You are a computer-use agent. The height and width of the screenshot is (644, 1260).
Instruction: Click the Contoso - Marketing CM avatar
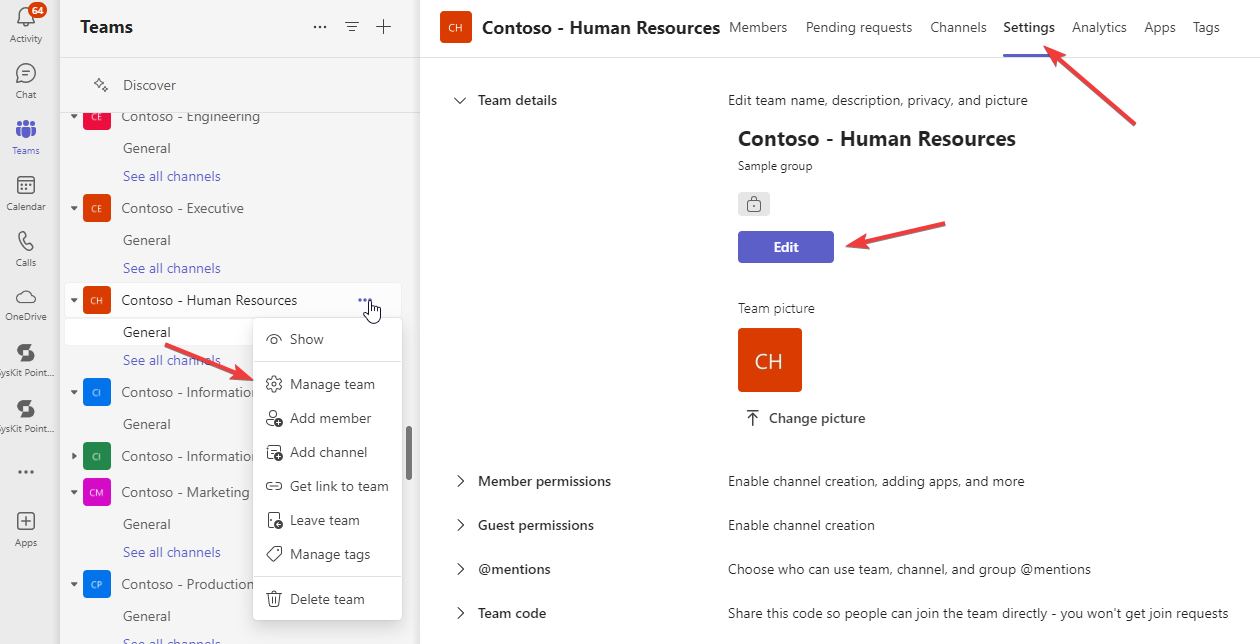pos(97,492)
